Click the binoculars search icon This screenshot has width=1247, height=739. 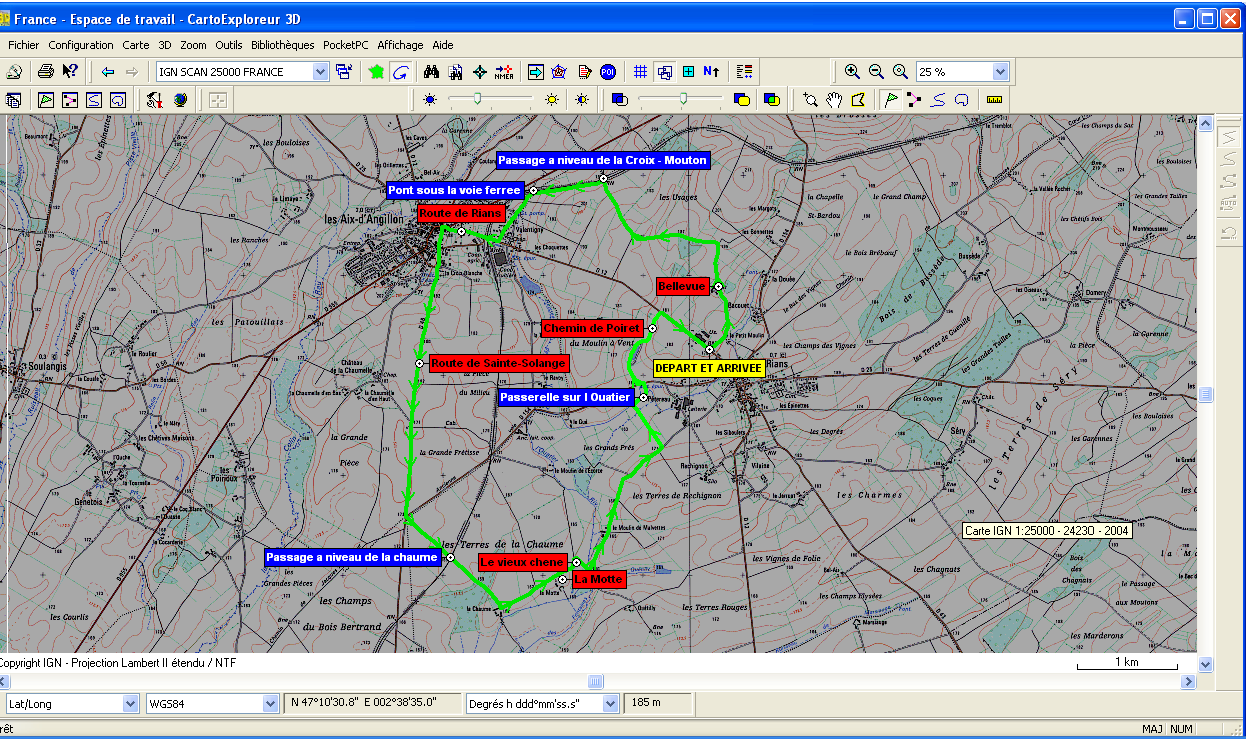[432, 71]
